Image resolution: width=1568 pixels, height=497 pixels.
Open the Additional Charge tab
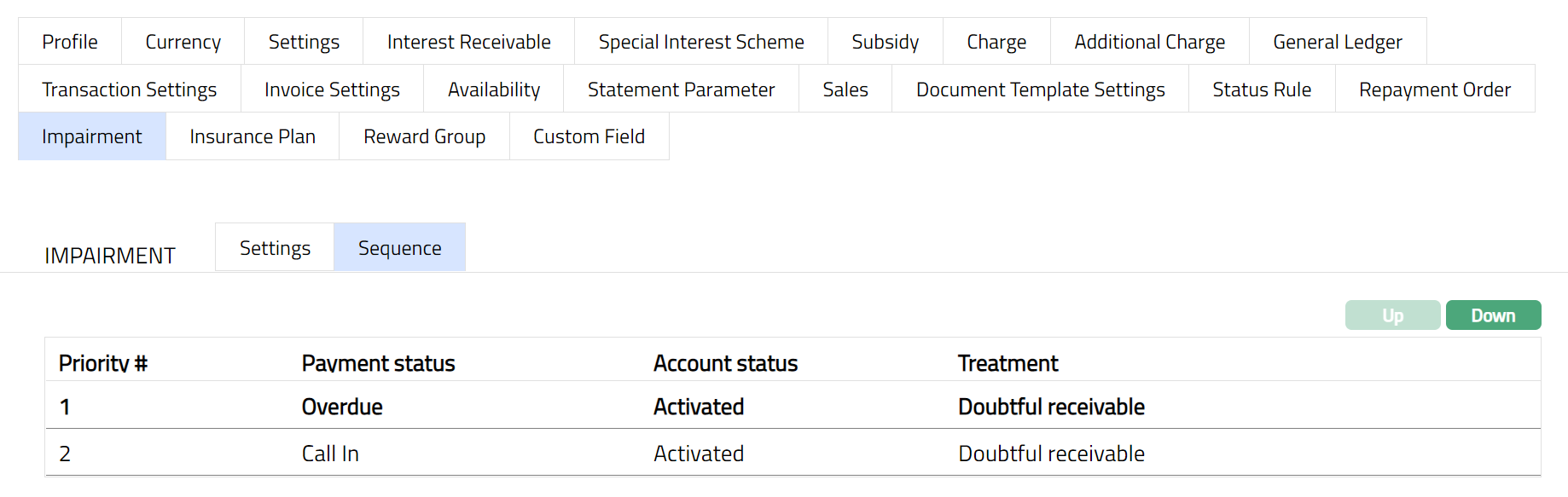[x=1149, y=42]
